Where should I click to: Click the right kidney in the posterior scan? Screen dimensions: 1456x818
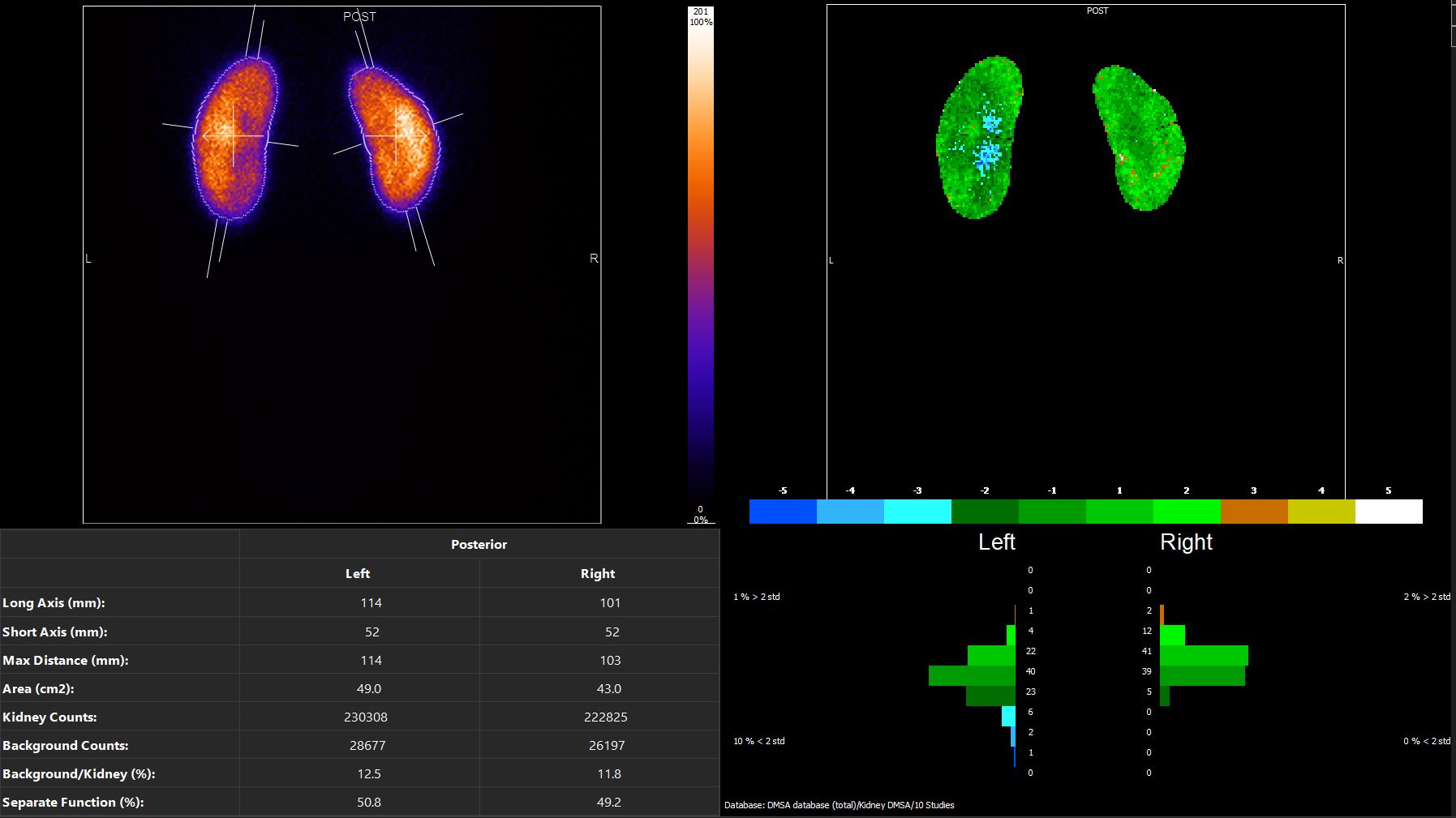tap(396, 138)
